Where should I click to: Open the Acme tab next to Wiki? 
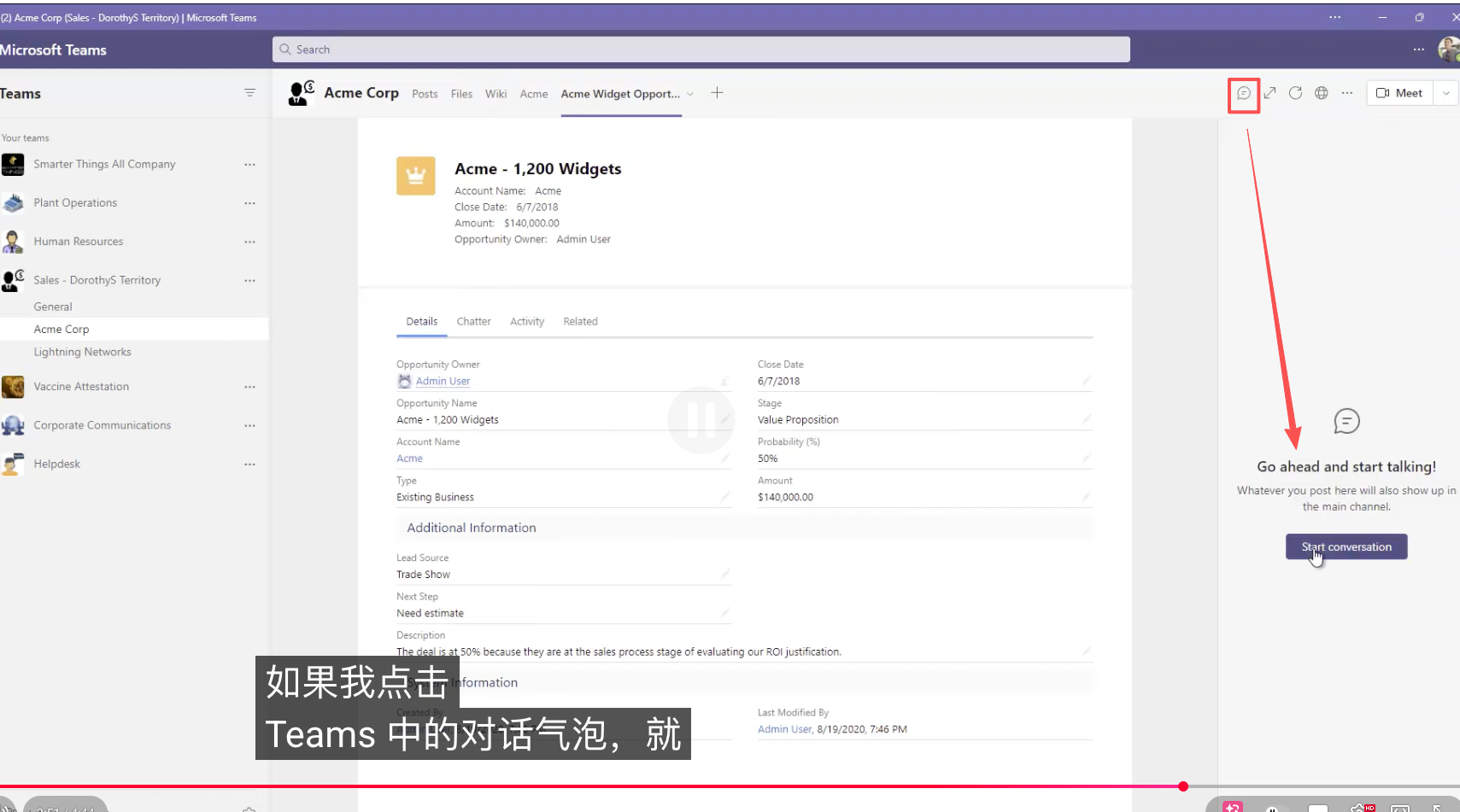[x=534, y=94]
